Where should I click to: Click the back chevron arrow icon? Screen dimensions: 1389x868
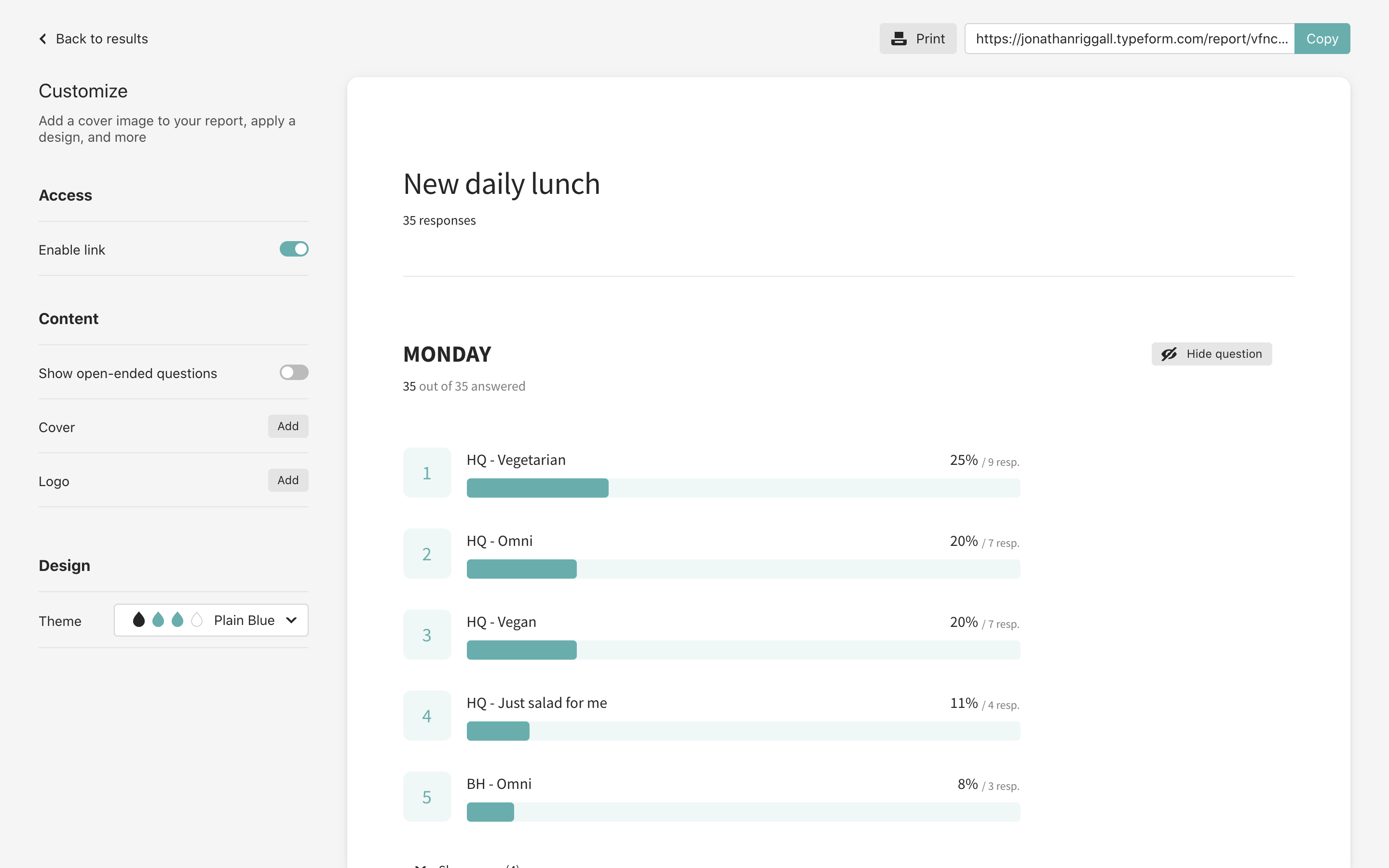[43, 39]
